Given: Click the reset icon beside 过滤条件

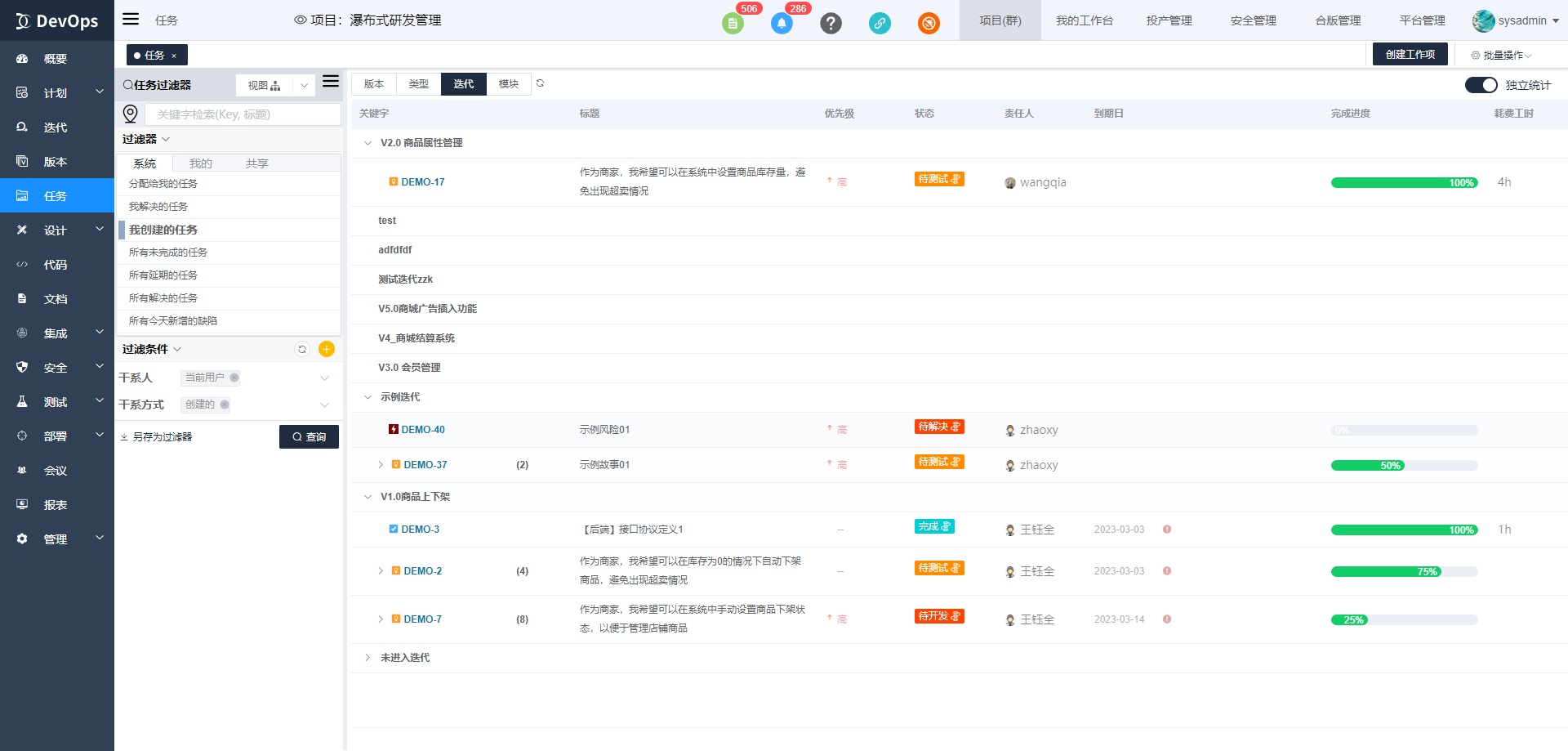Looking at the screenshot, I should click(302, 350).
